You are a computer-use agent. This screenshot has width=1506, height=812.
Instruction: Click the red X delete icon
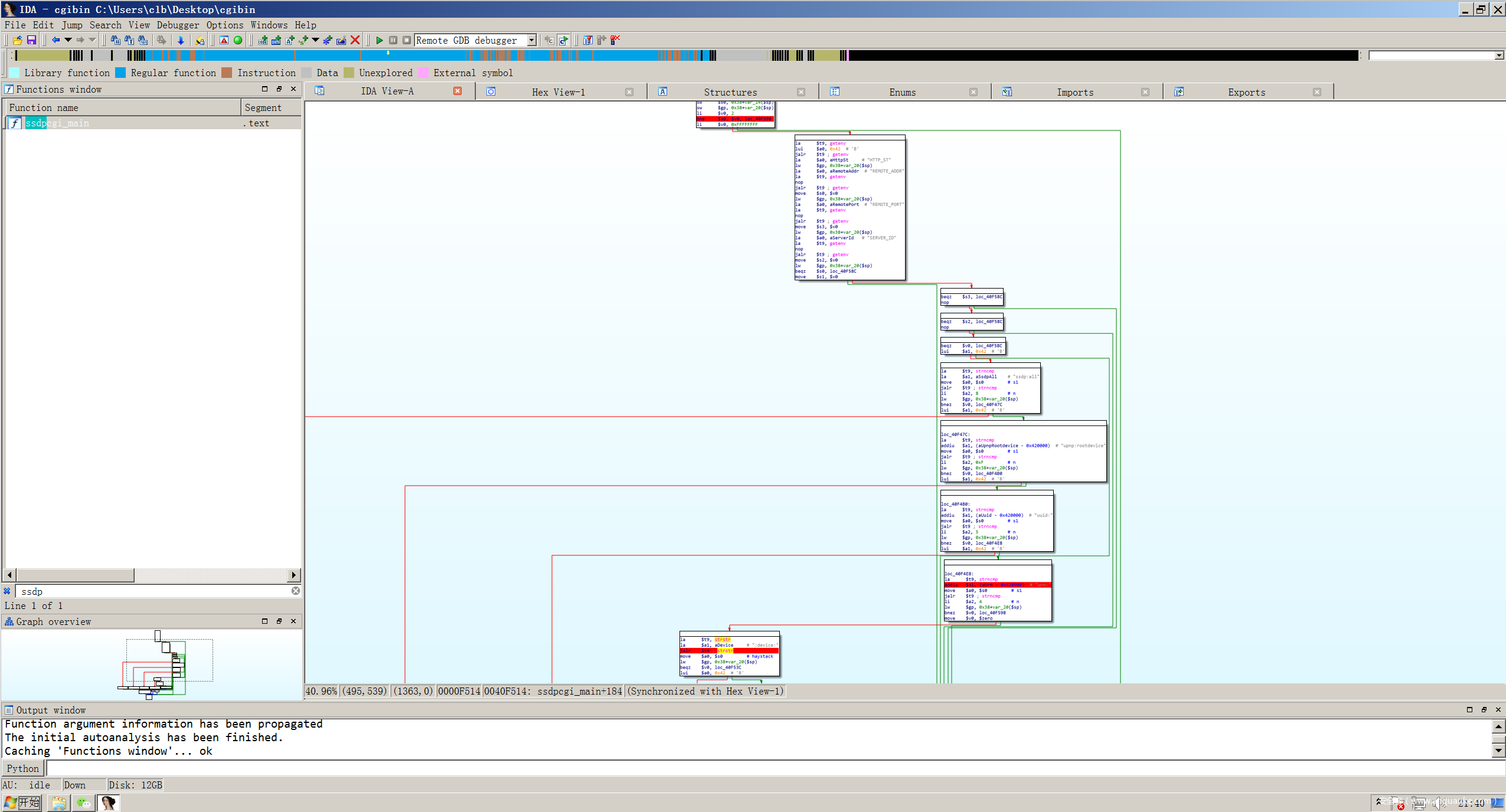click(355, 40)
